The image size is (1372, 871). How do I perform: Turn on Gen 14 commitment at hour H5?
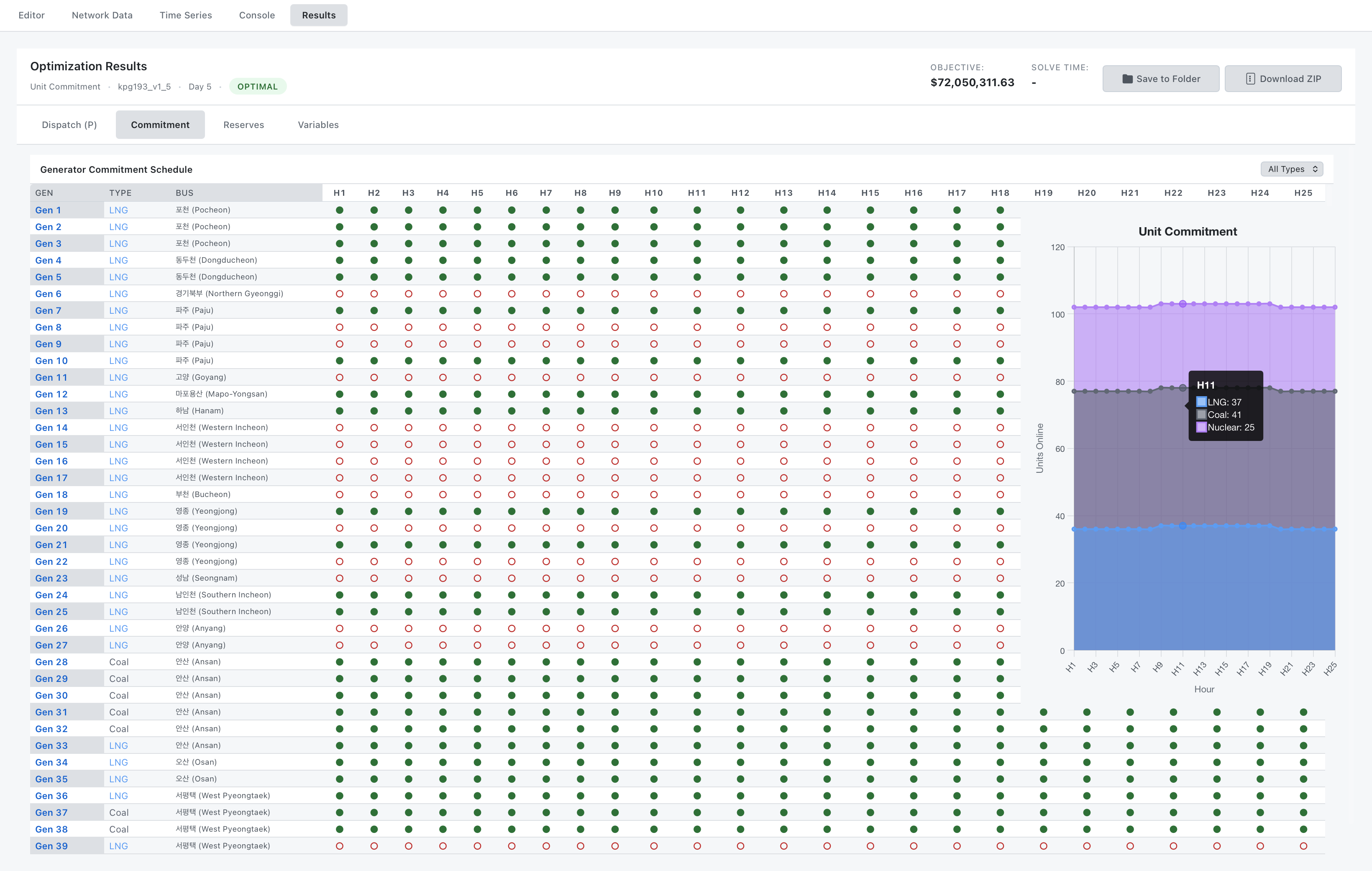tap(477, 427)
